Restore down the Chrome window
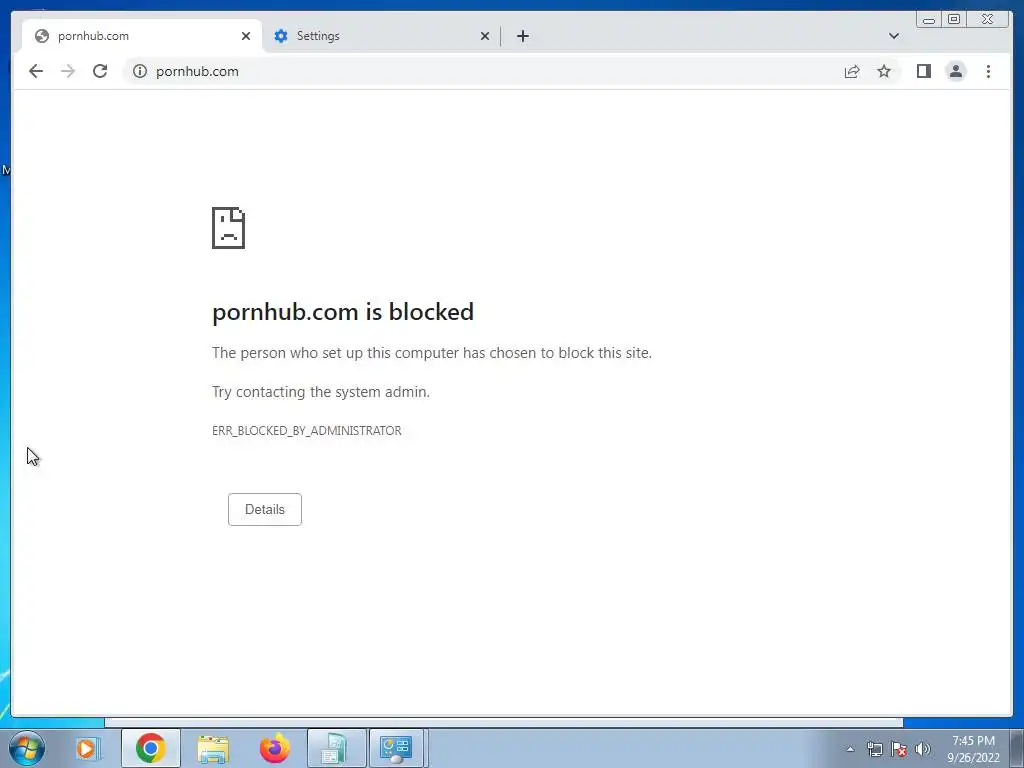Viewport: 1024px width, 768px height. pos(953,20)
